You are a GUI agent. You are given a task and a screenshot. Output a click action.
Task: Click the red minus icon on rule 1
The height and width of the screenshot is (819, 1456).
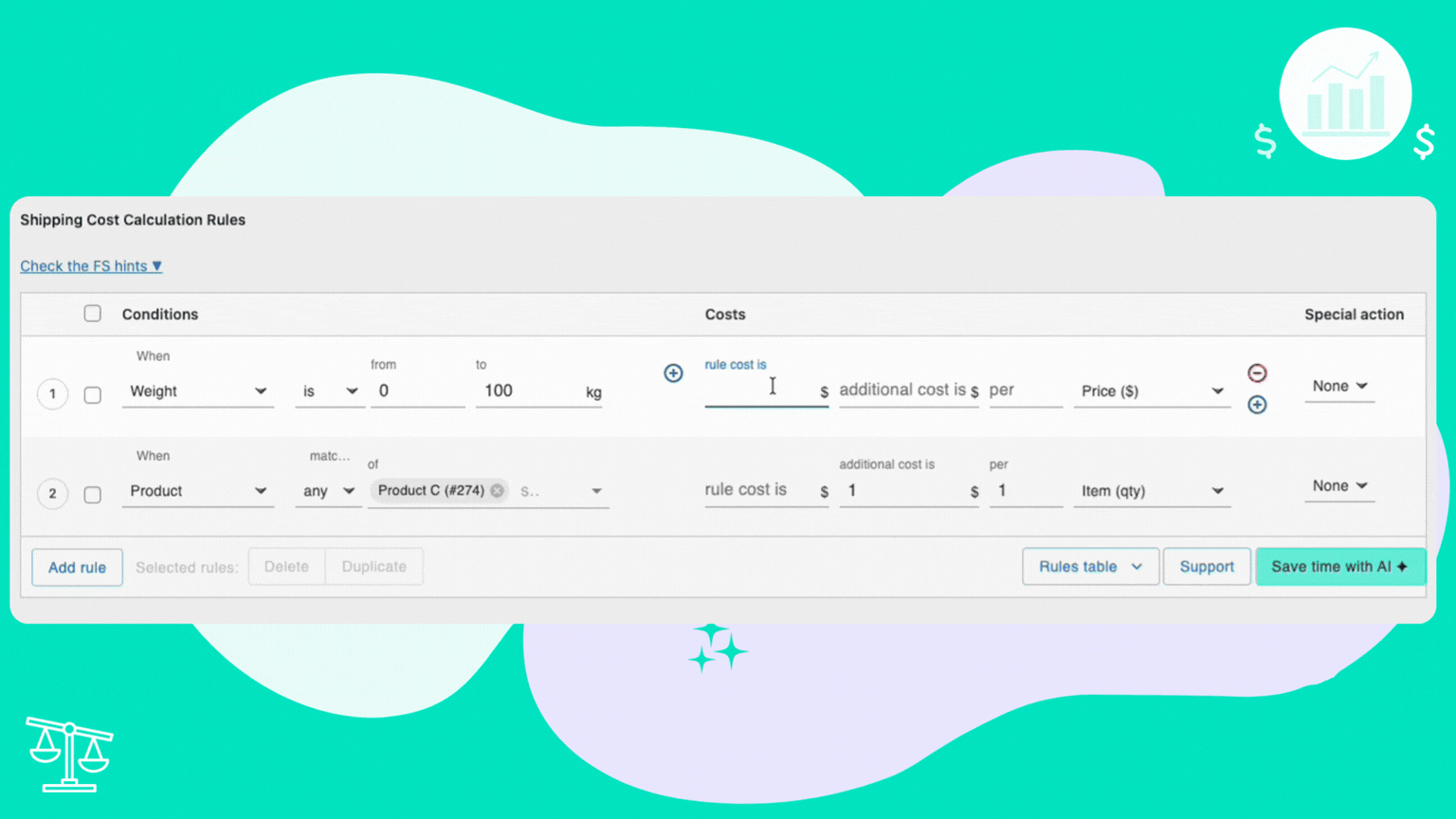click(1257, 373)
